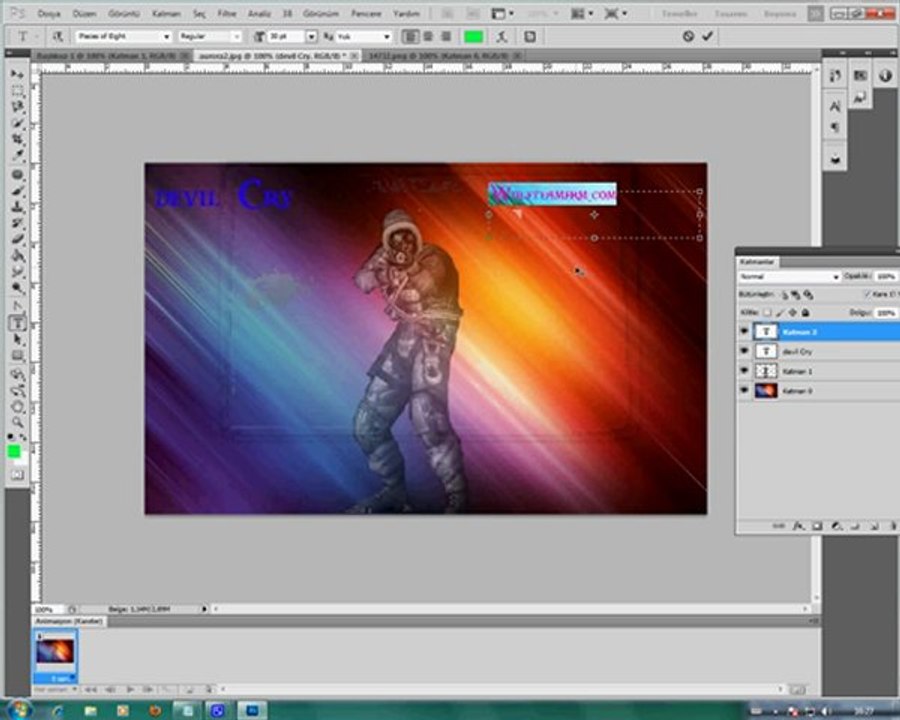Open the font style Regular dropdown

coord(210,37)
